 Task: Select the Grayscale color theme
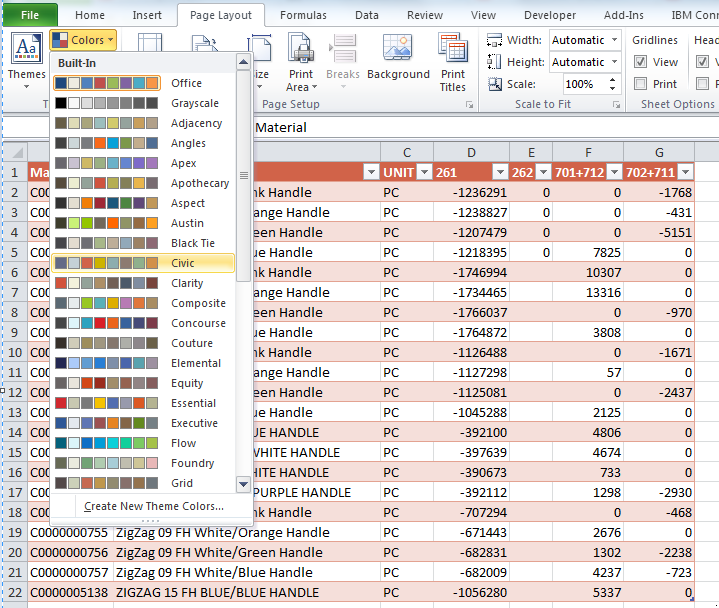pos(144,103)
